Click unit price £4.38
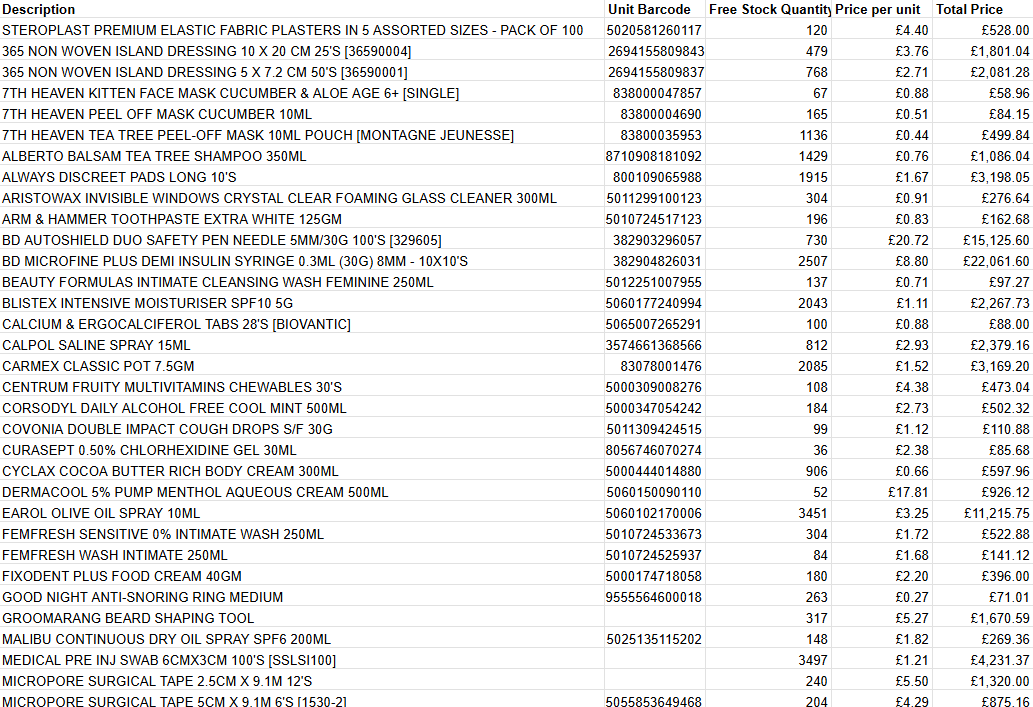The height and width of the screenshot is (707, 1033). pyautogui.click(x=912, y=389)
